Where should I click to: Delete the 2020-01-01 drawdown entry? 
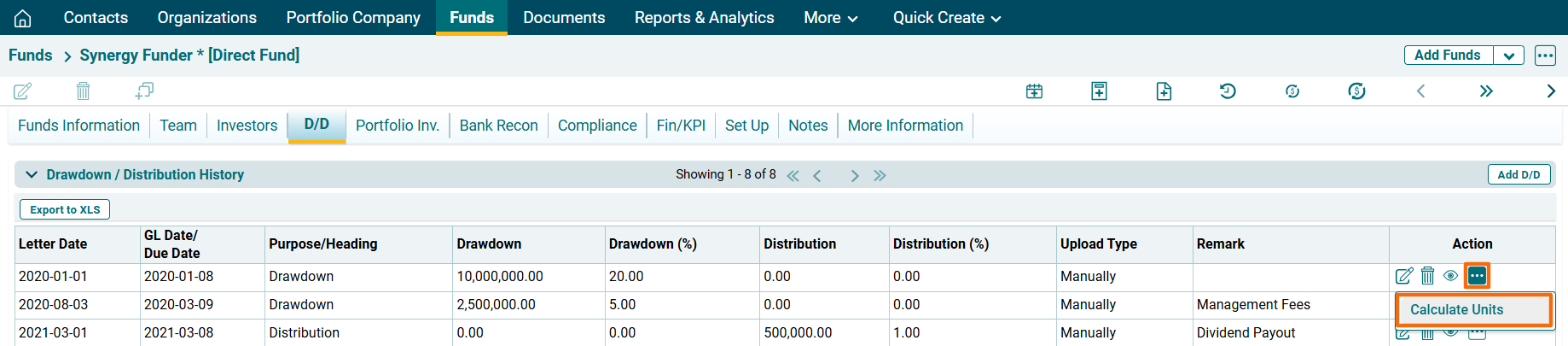(1427, 276)
